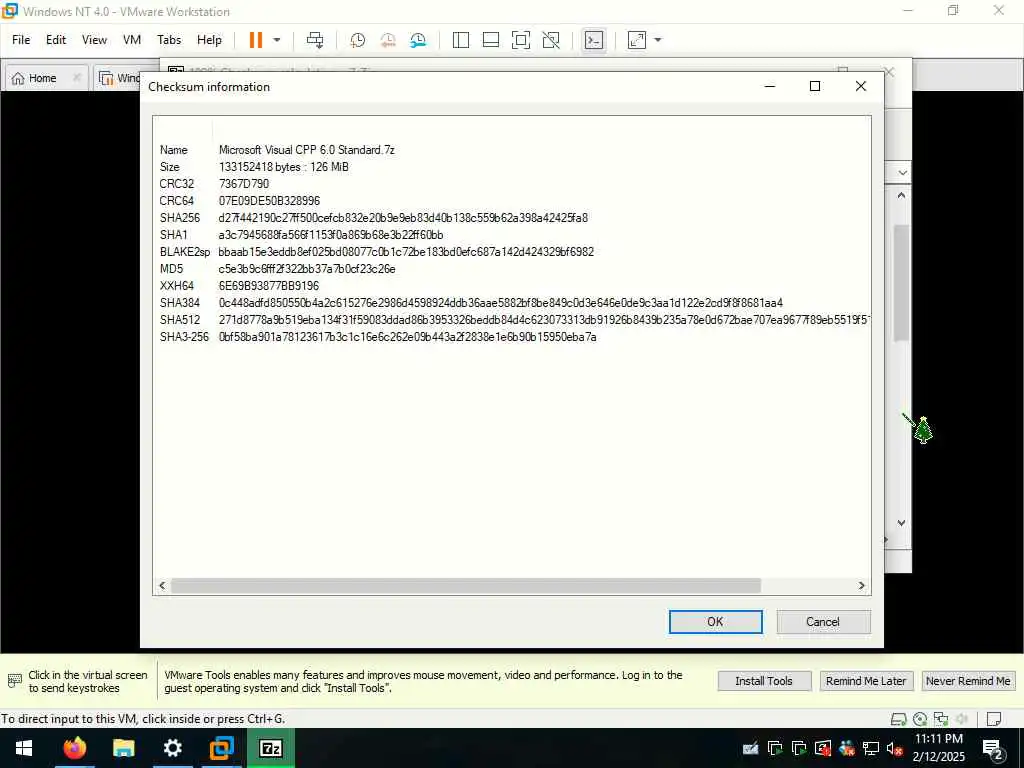This screenshot has height=768, width=1024.
Task: Click the Install Tools button
Action: tap(764, 680)
